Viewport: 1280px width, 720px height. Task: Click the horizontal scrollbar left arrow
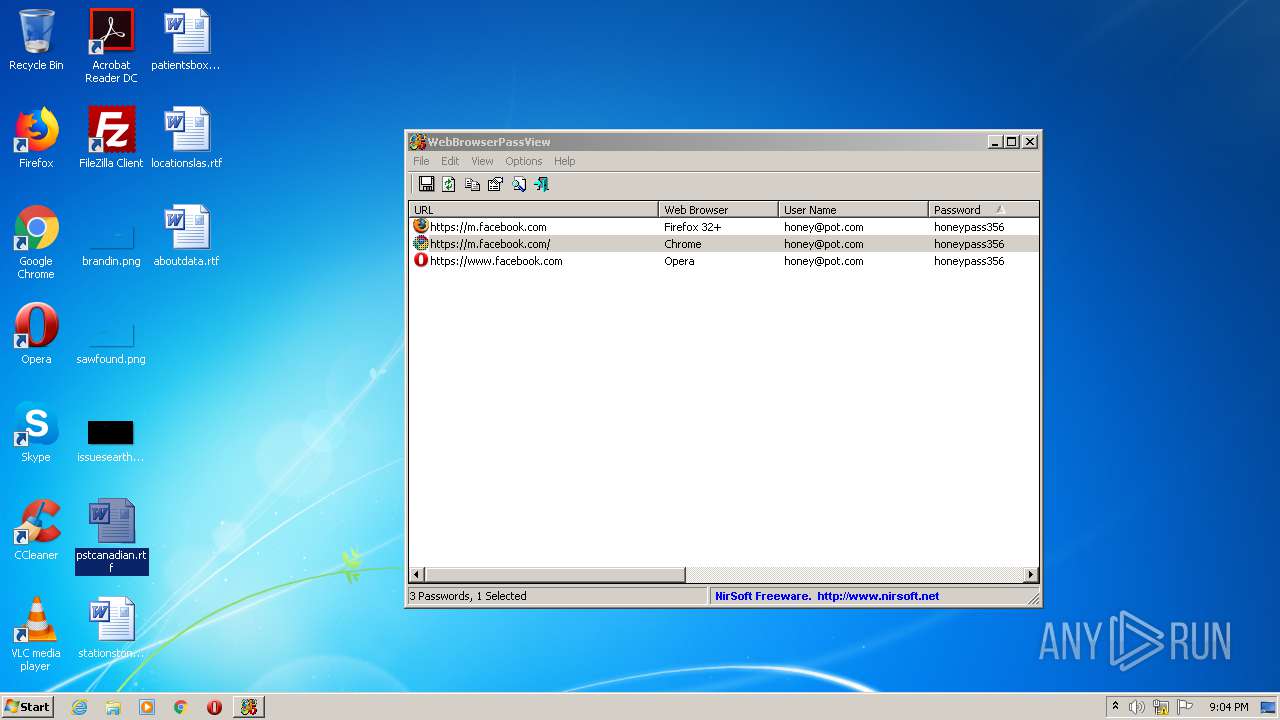(x=417, y=575)
